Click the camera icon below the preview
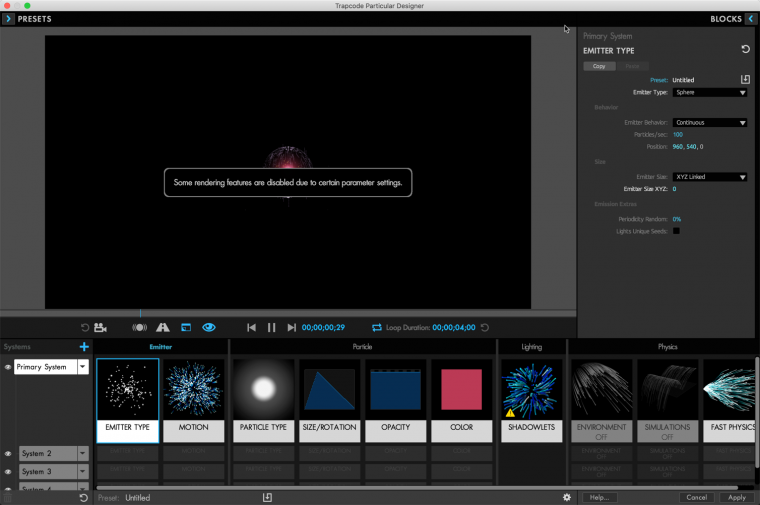 point(100,328)
